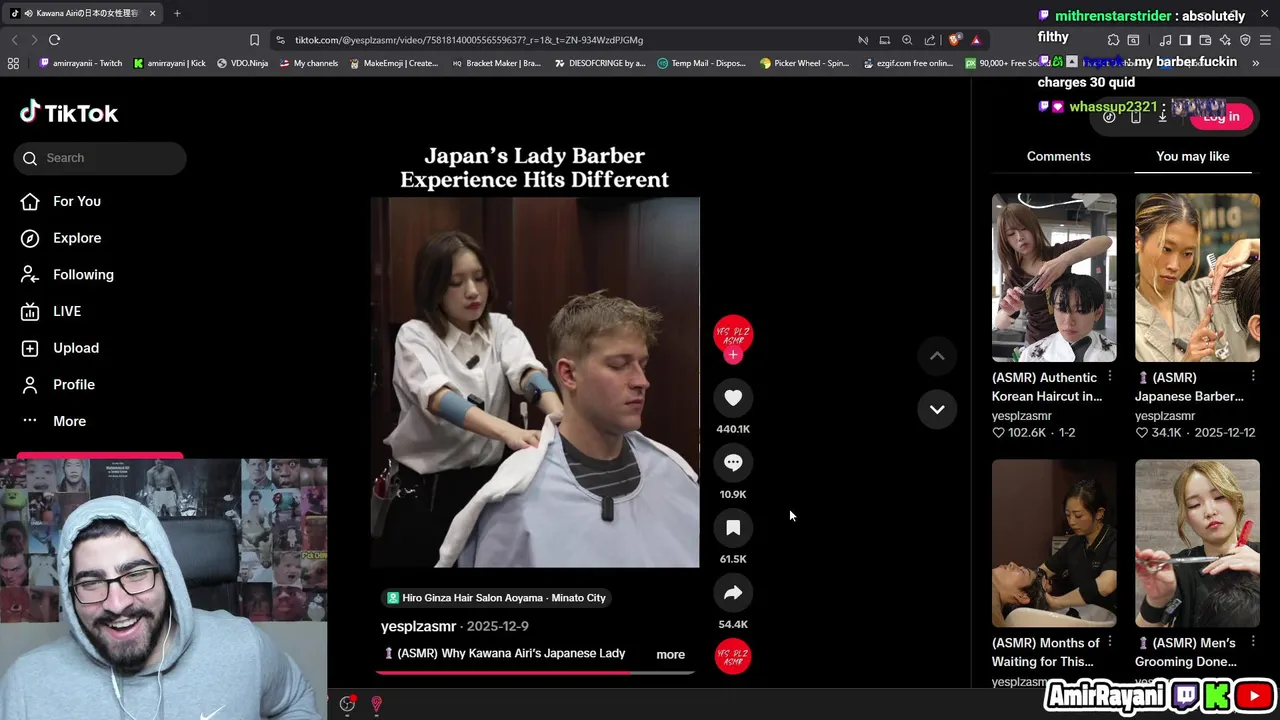Click the site settings icon in address bar
This screenshot has height=720, width=1280.
(x=282, y=40)
